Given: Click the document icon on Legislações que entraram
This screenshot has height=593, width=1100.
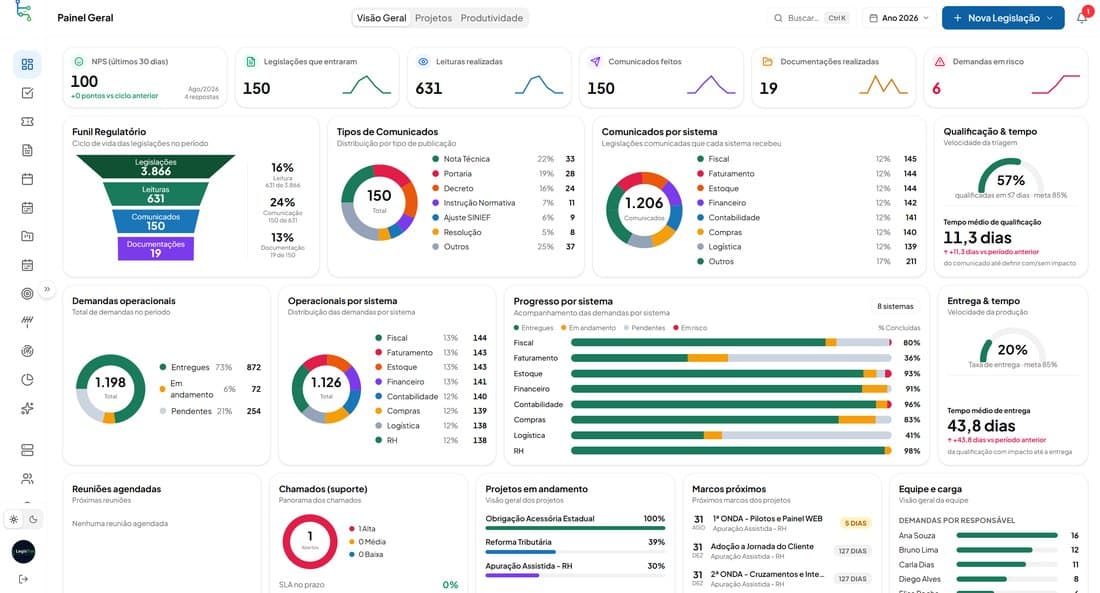Looking at the screenshot, I should 251,62.
